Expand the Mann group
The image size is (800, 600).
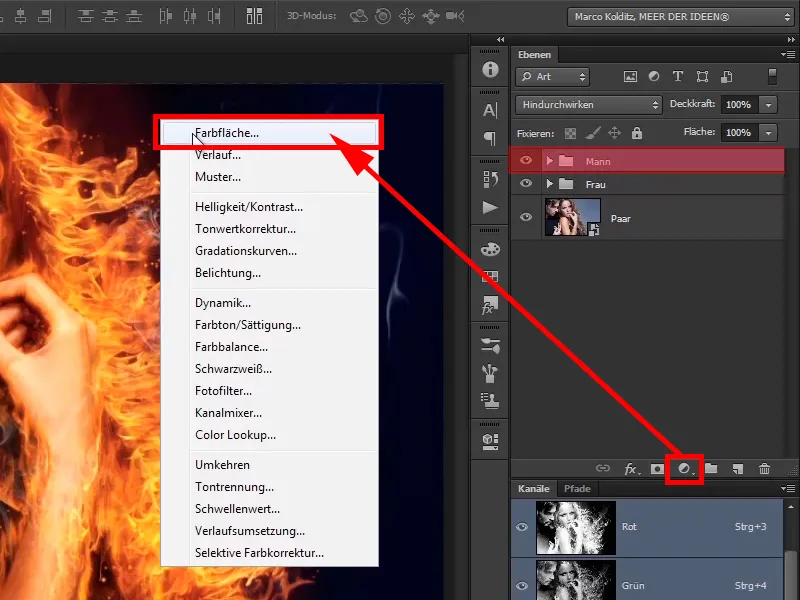pos(549,161)
